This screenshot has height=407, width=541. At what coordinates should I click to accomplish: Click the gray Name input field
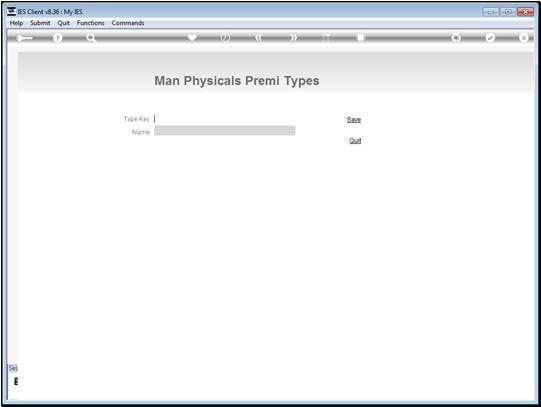[x=225, y=131]
